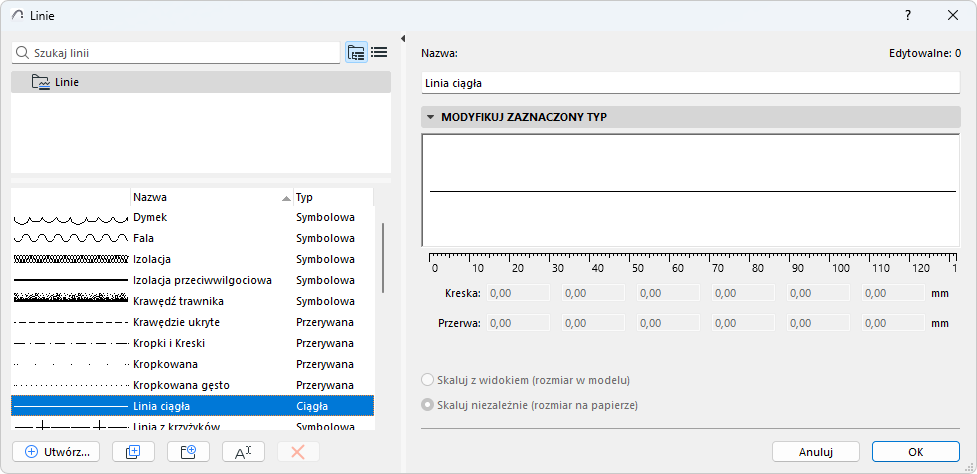Click the Utwórz... button
The image size is (977, 474).
pos(55,452)
